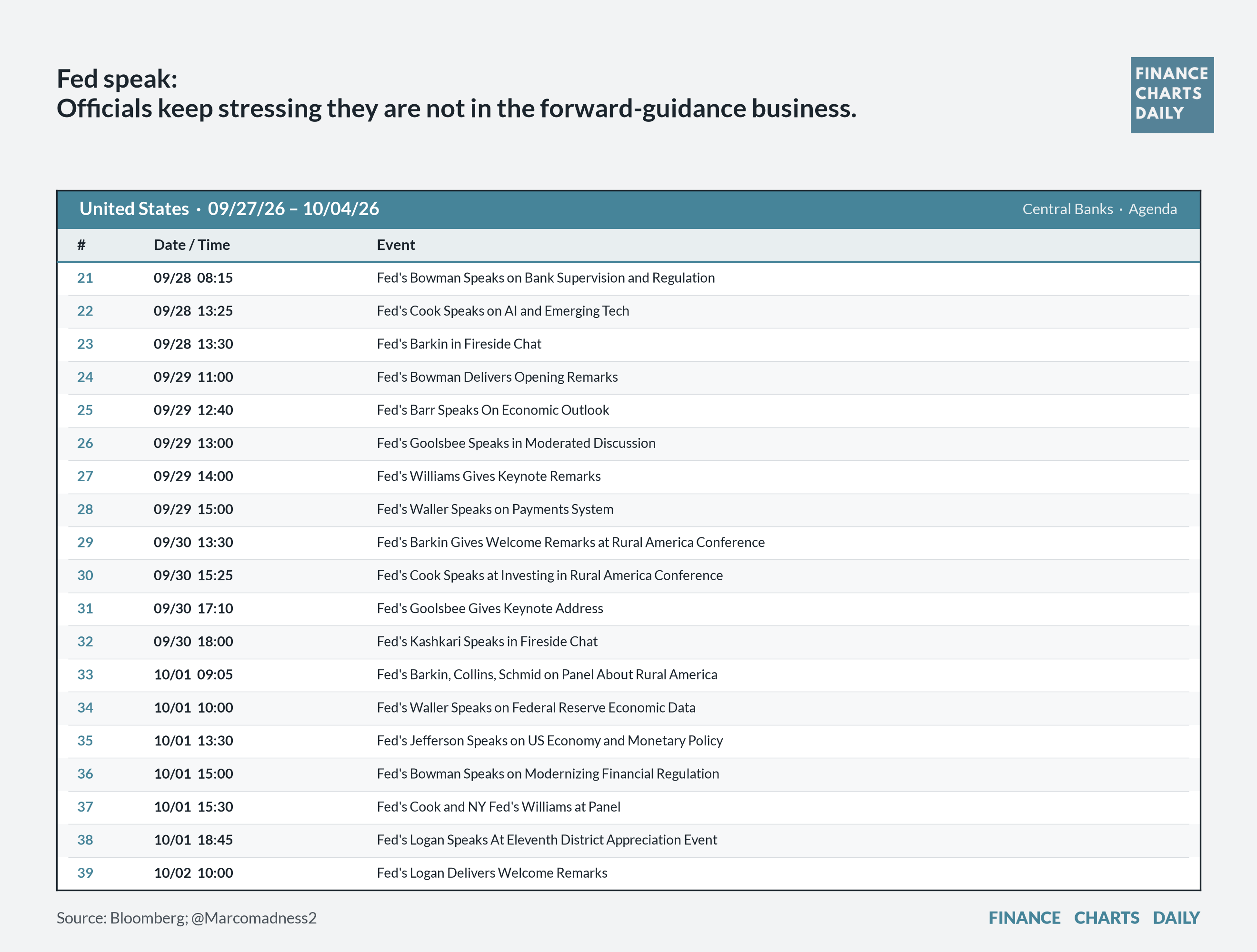This screenshot has width=1257, height=952.
Task: Select Williams Gives Keynote Remarks row
Action: 628,476
